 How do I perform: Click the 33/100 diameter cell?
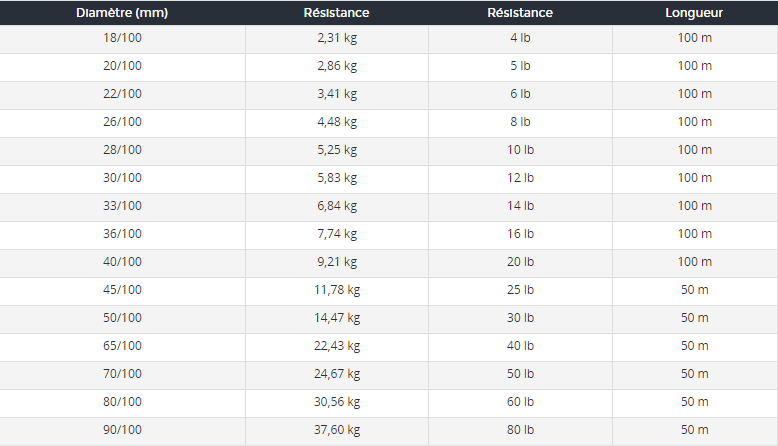122,206
